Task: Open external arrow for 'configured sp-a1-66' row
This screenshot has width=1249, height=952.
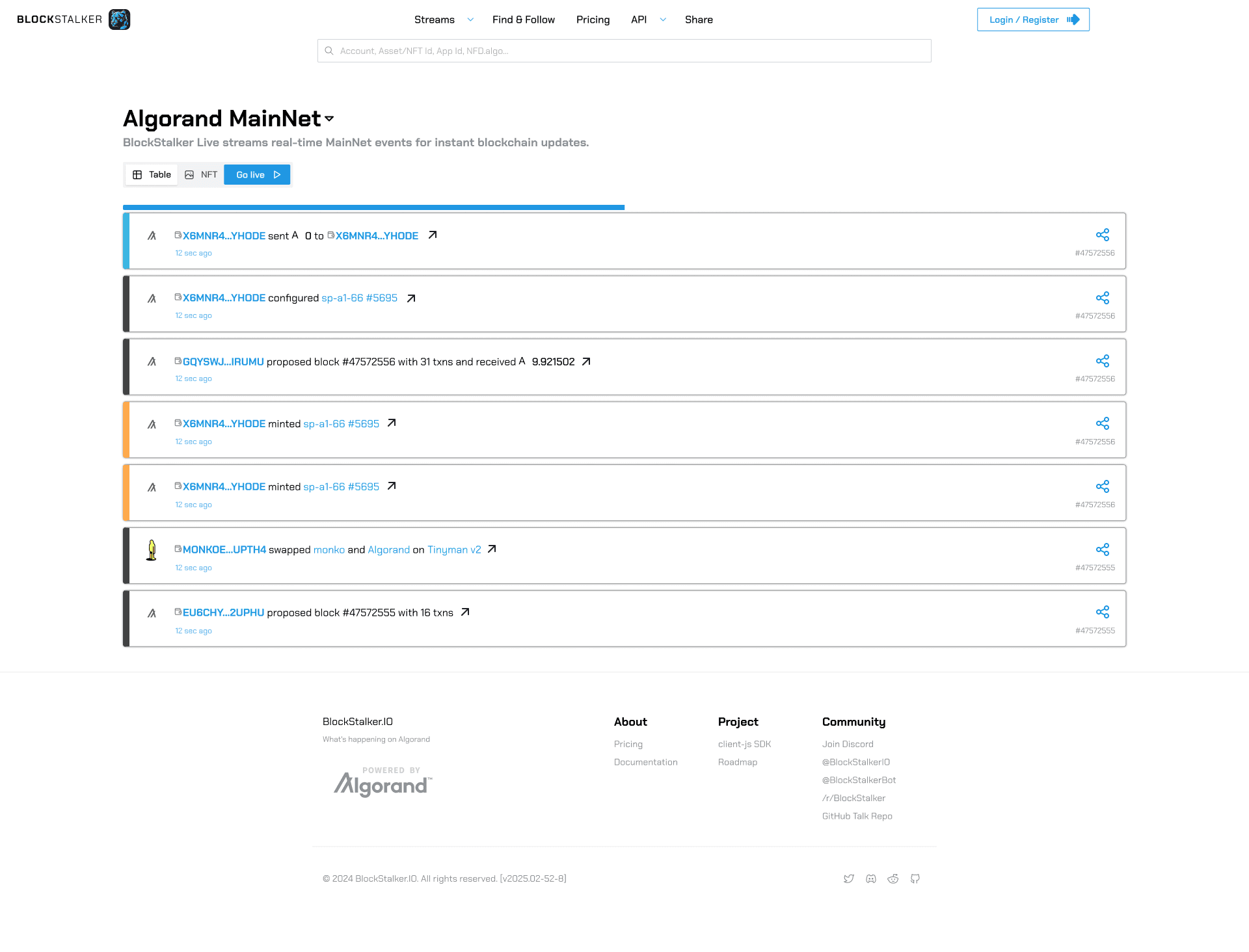Action: point(411,298)
